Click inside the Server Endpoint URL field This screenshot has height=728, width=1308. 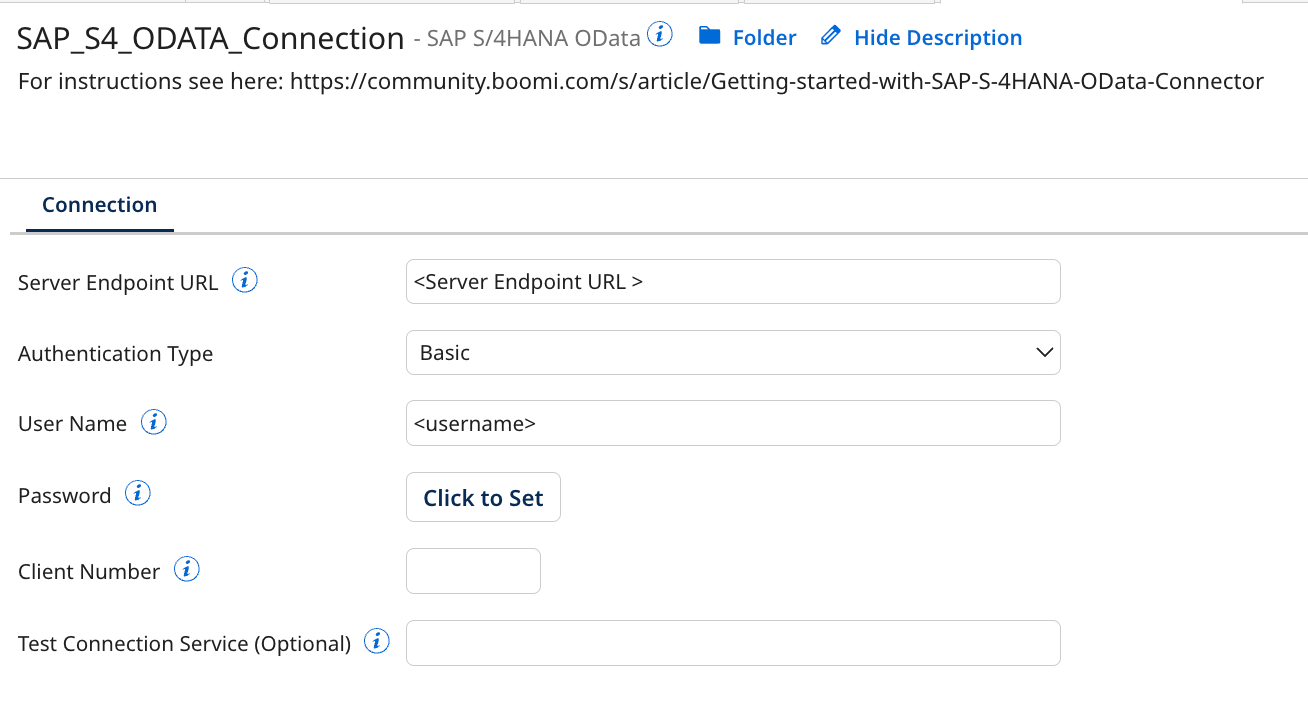coord(733,281)
